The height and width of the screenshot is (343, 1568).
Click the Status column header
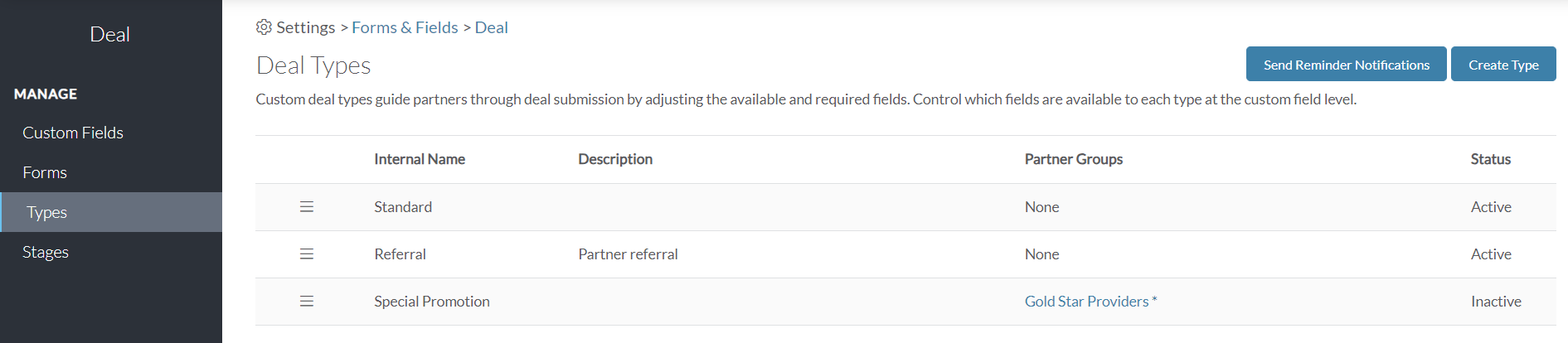click(1491, 159)
